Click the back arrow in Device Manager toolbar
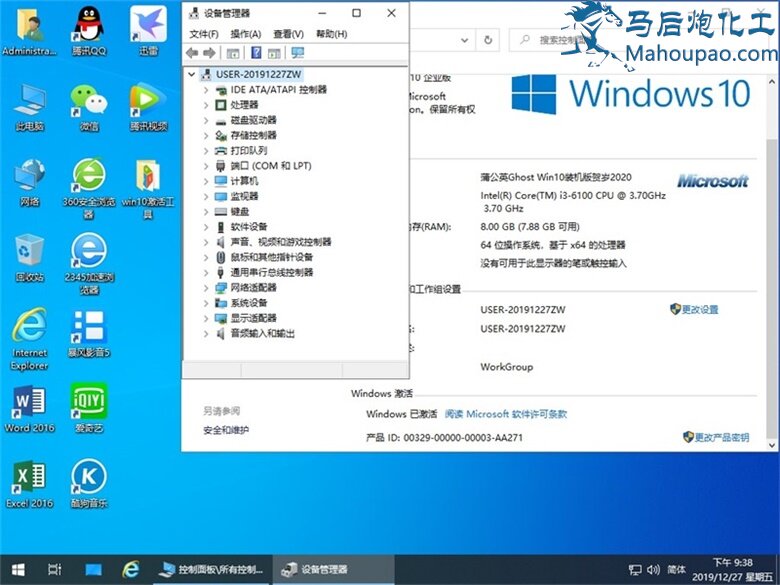 coord(191,53)
